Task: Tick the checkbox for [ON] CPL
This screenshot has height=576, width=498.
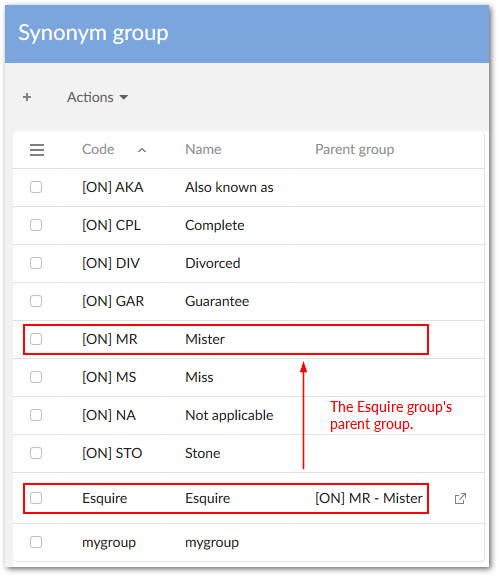Action: pyautogui.click(x=36, y=225)
